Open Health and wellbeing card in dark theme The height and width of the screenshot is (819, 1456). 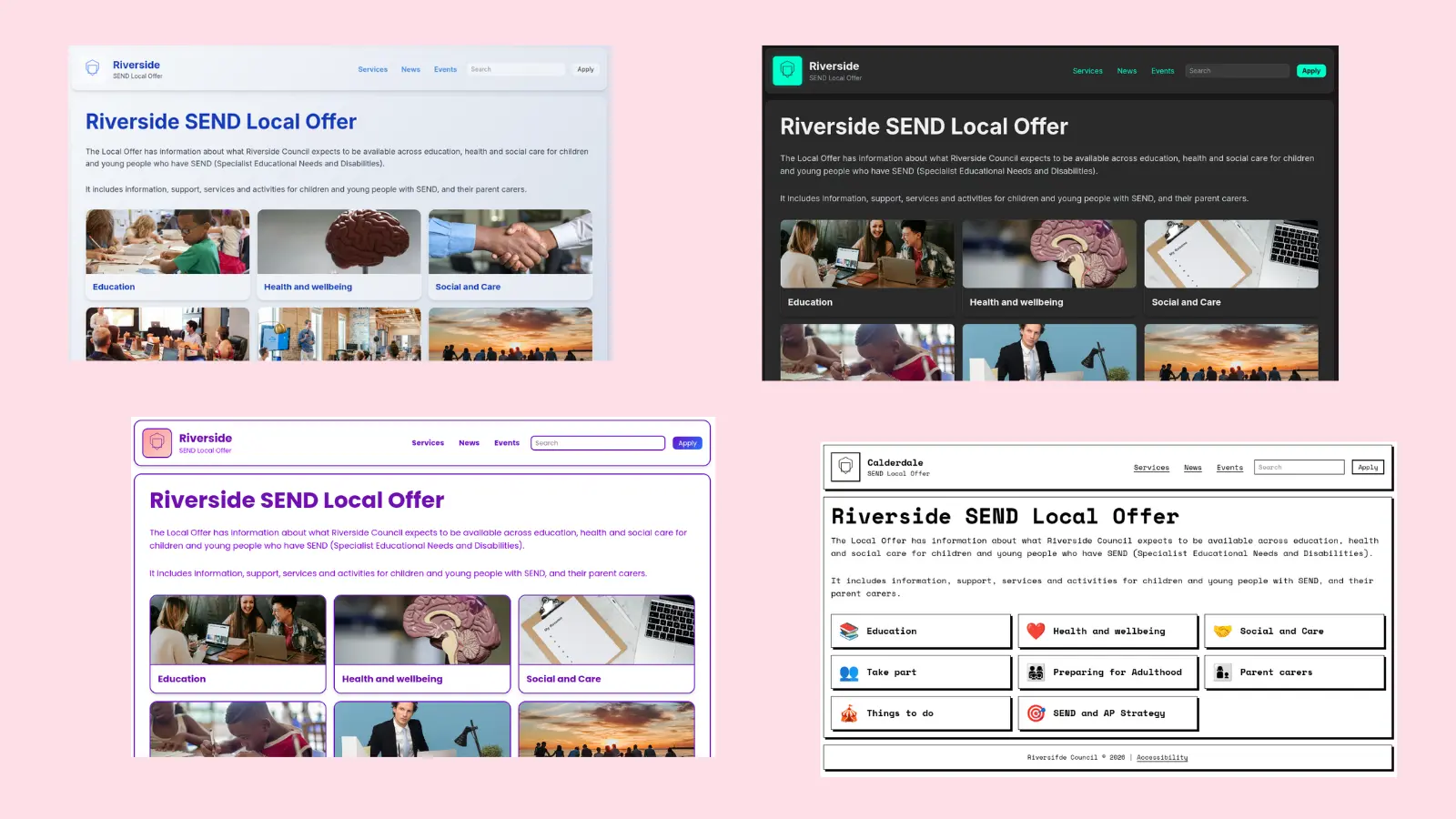pyautogui.click(x=1049, y=268)
